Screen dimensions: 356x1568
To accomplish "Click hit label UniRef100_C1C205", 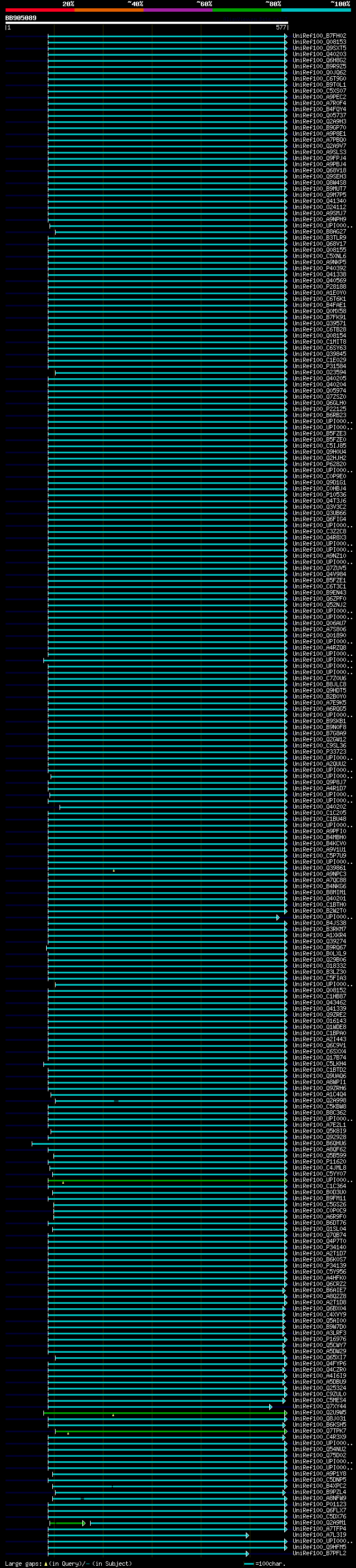I will 319,813.
